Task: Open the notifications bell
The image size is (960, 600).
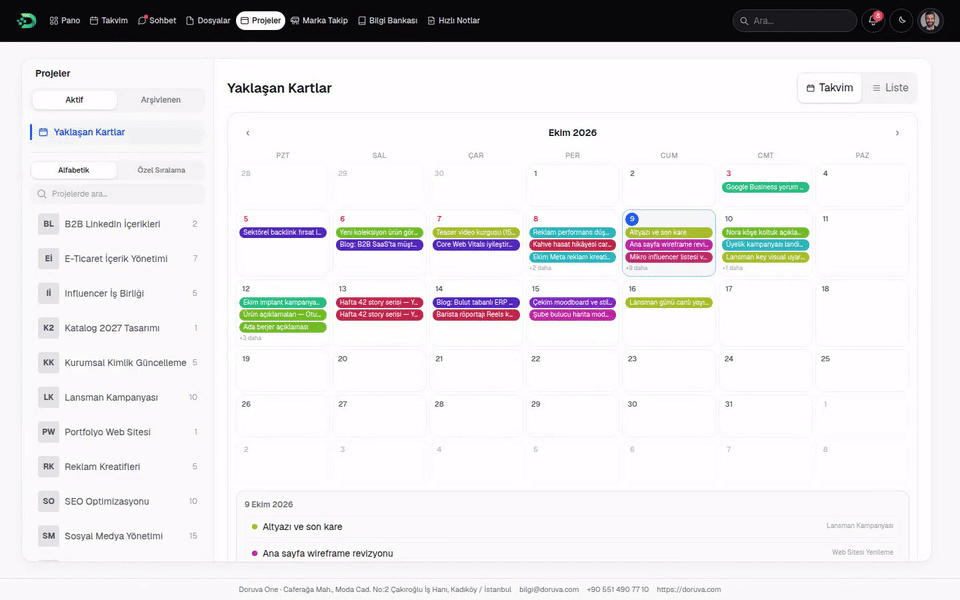Action: point(872,21)
